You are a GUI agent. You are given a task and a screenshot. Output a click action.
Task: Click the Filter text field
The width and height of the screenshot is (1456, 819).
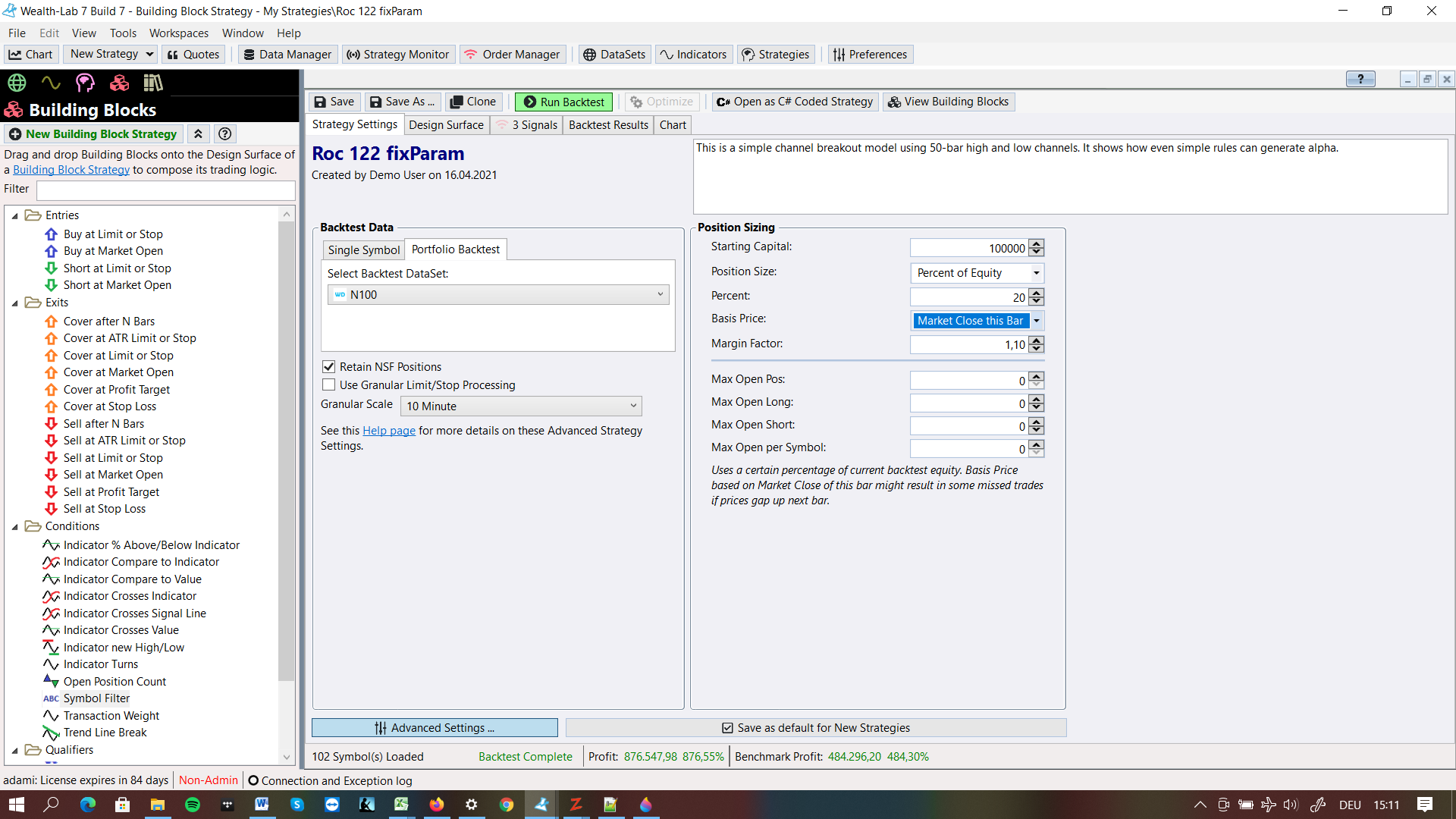click(165, 190)
